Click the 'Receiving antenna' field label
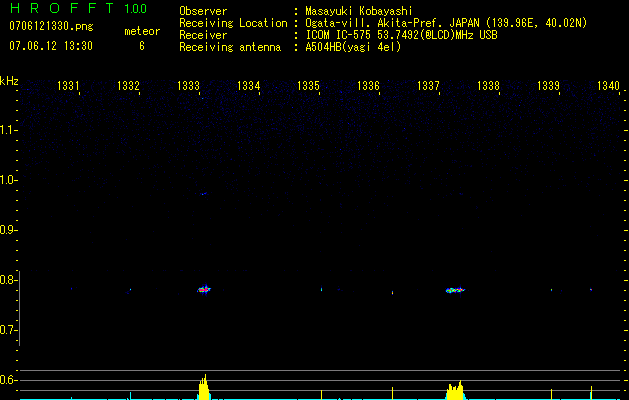The image size is (629, 400). 230,47
